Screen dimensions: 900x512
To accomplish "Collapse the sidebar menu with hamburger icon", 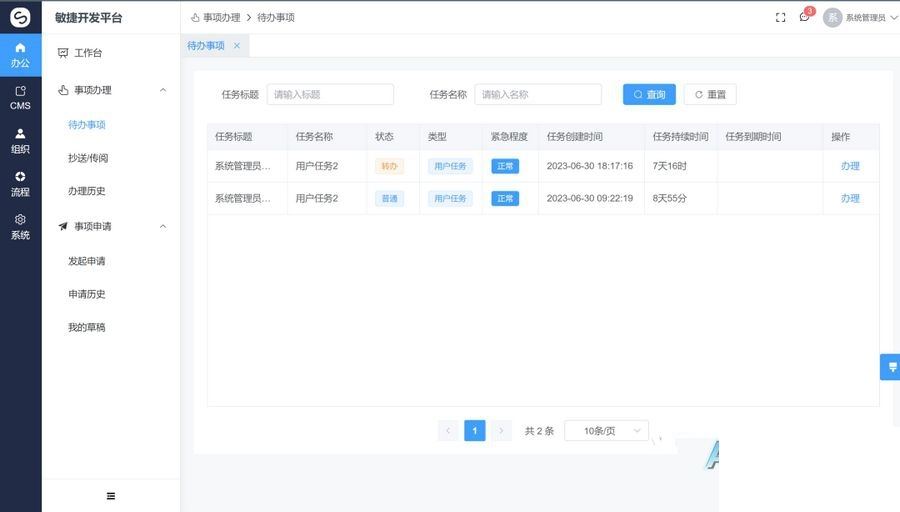I will pos(111,496).
